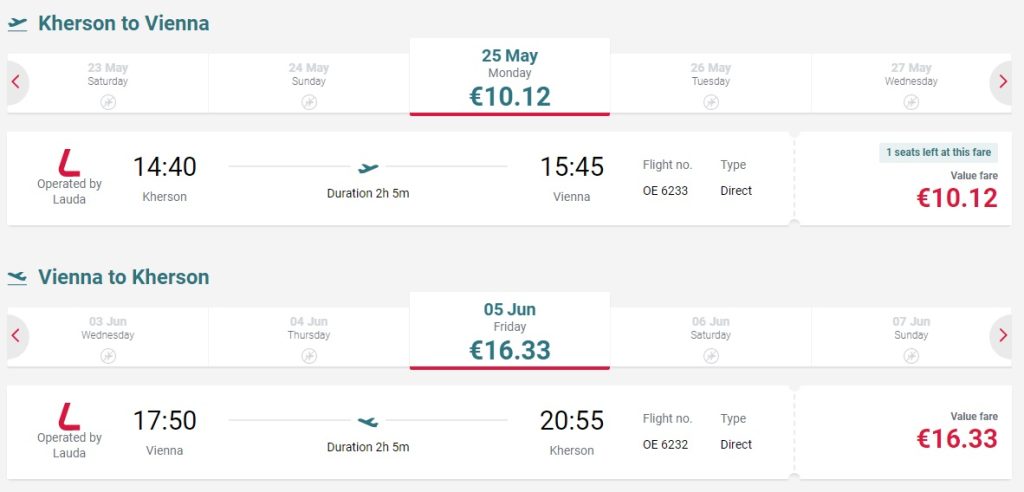1024x492 pixels.
Task: Click the Lauda logo on Kherson-Vienna flight
Action: [69, 163]
